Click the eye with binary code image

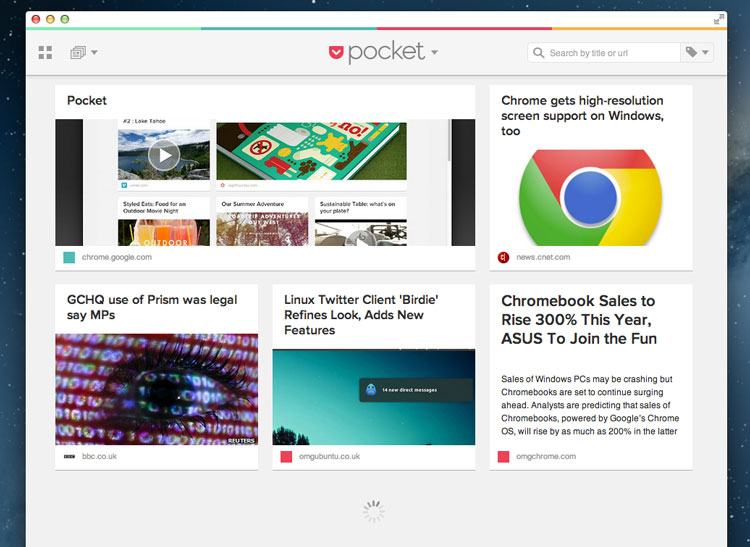point(156,389)
